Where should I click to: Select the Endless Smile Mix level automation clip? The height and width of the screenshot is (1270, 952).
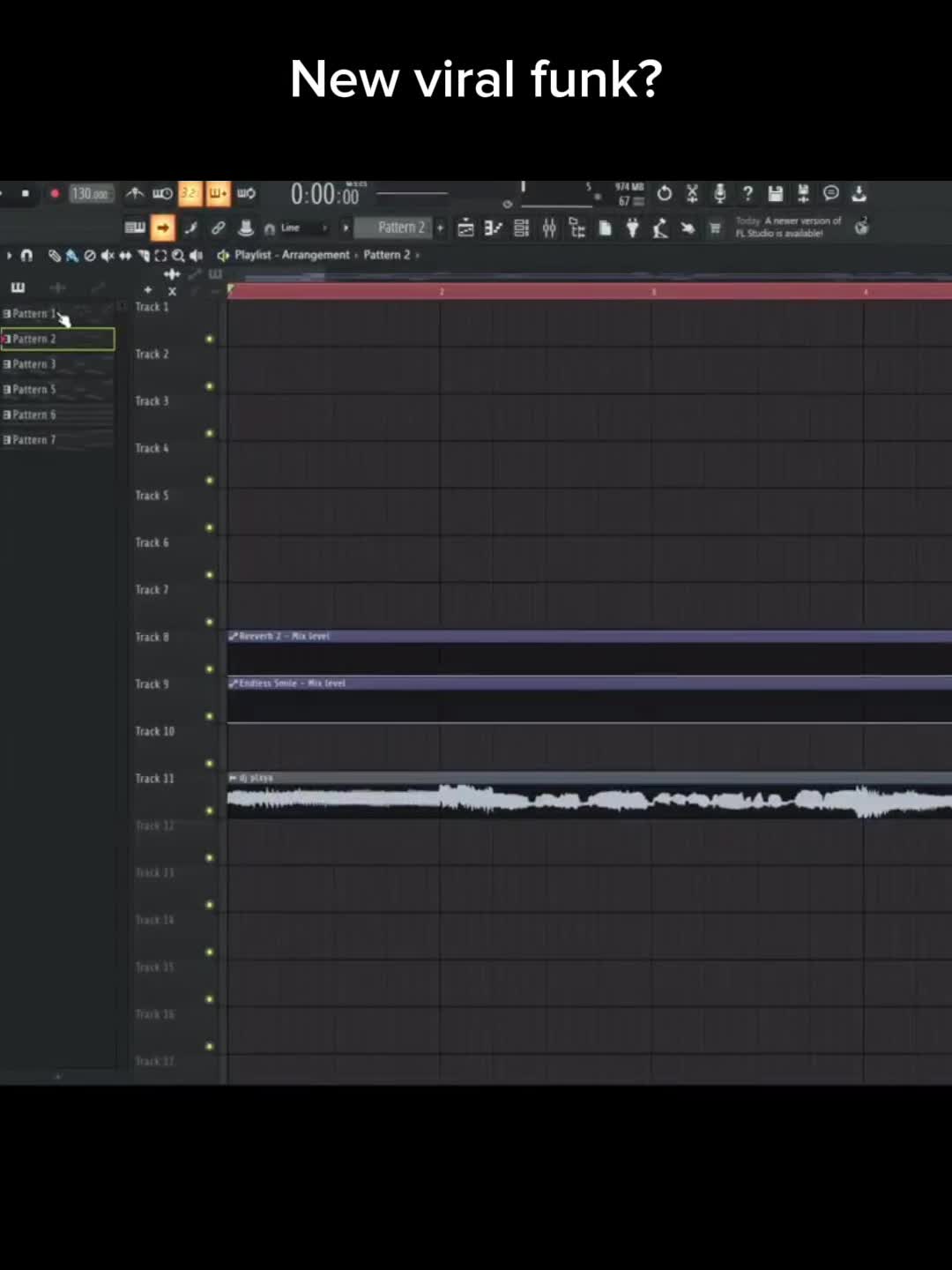pyautogui.click(x=589, y=700)
